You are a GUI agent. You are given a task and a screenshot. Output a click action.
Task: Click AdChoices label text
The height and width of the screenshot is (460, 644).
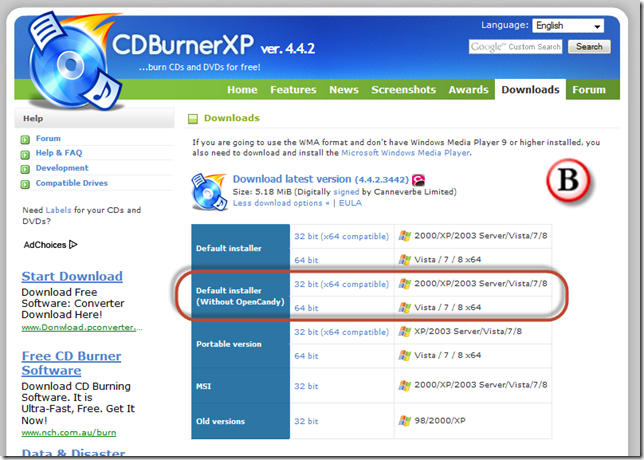tap(45, 245)
